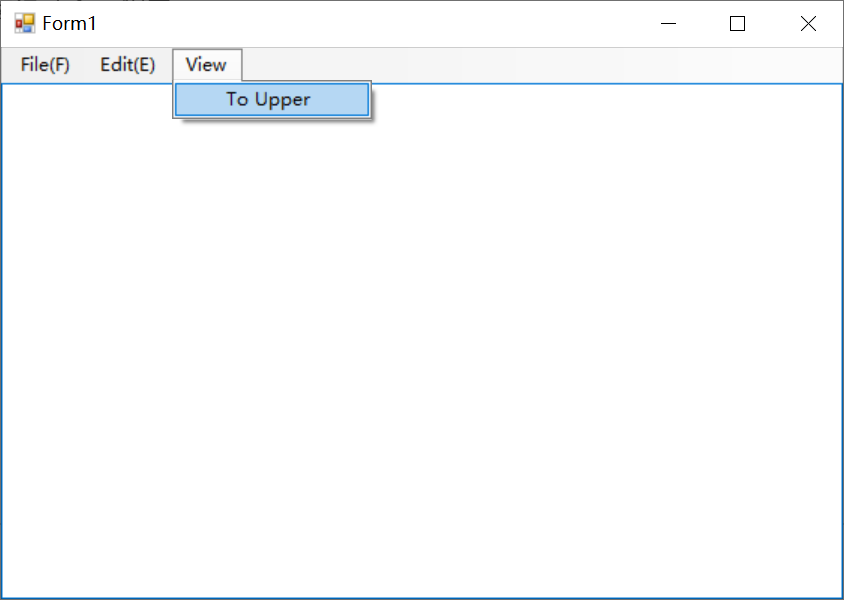Minimize the Form1 window
Viewport: 844px width, 600px height.
(x=668, y=23)
